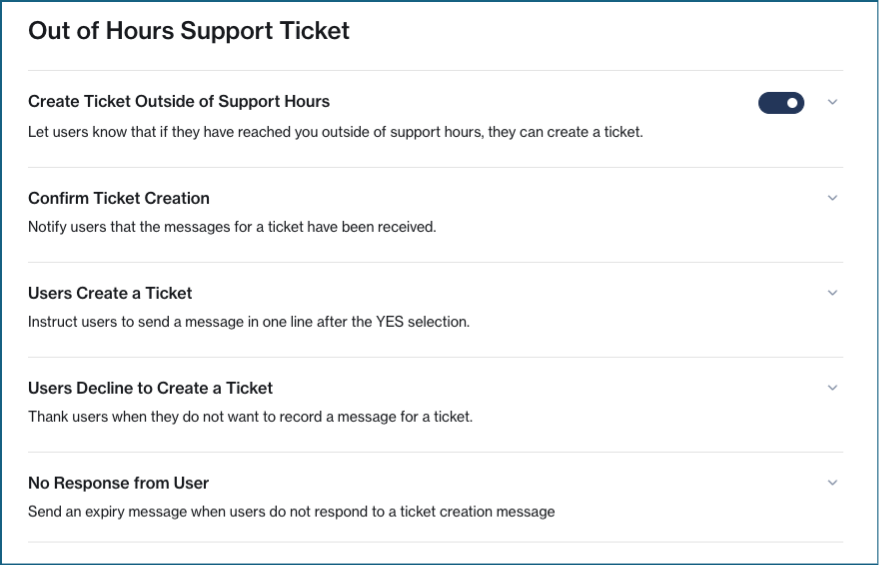Click the 'Notify users that the messages' description
The image size is (879, 565).
232,227
